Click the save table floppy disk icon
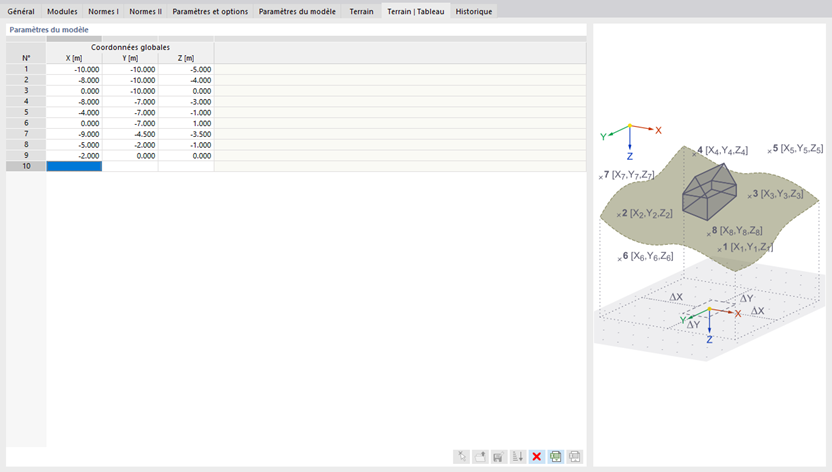This screenshot has height=472, width=832. click(499, 457)
